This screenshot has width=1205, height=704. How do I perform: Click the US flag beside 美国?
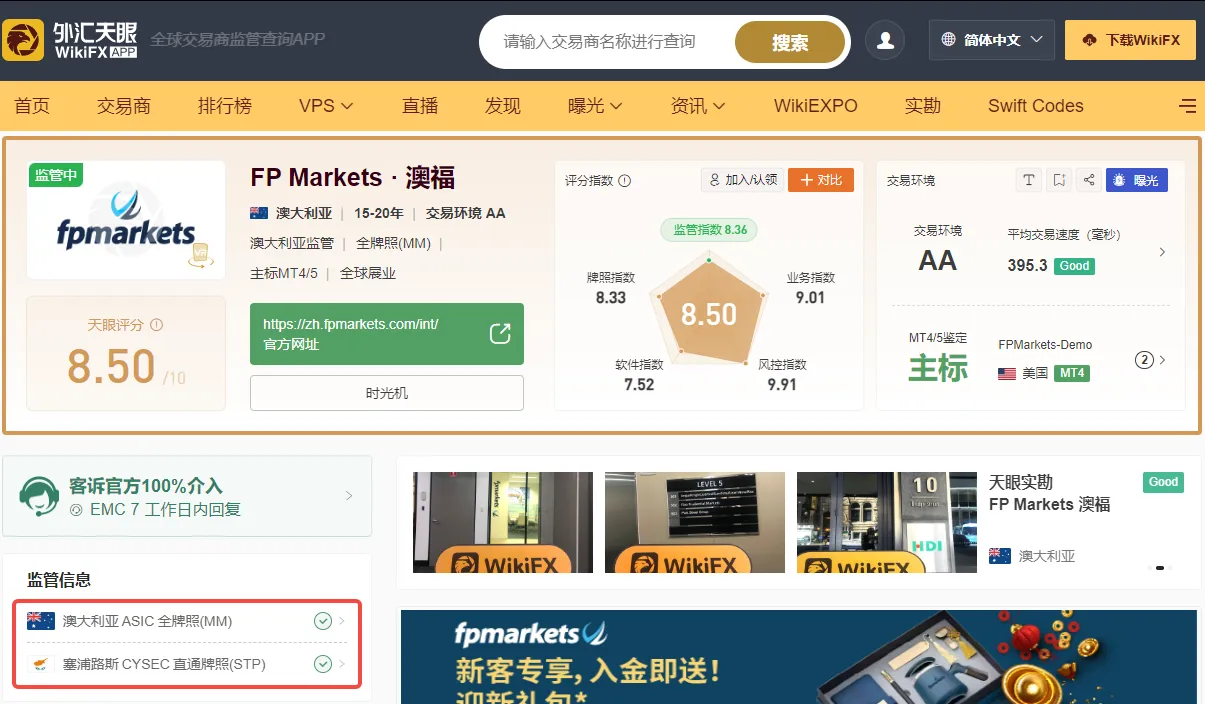click(x=1007, y=373)
